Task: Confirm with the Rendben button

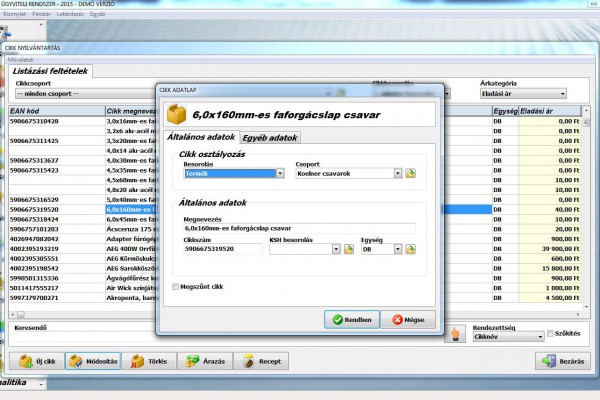Action: tap(350, 320)
